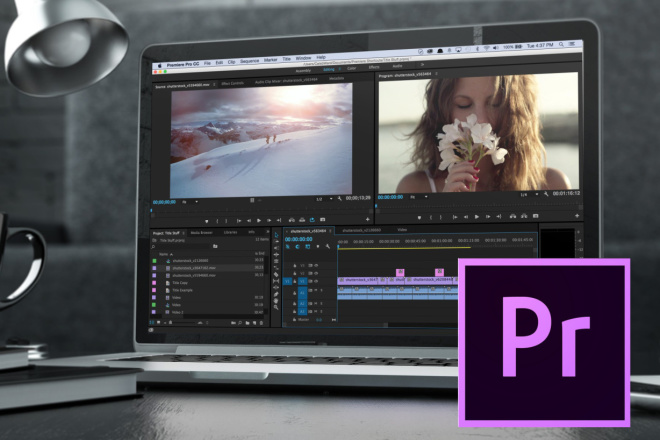
Task: Switch to the Audio workspace
Action: 397,66
